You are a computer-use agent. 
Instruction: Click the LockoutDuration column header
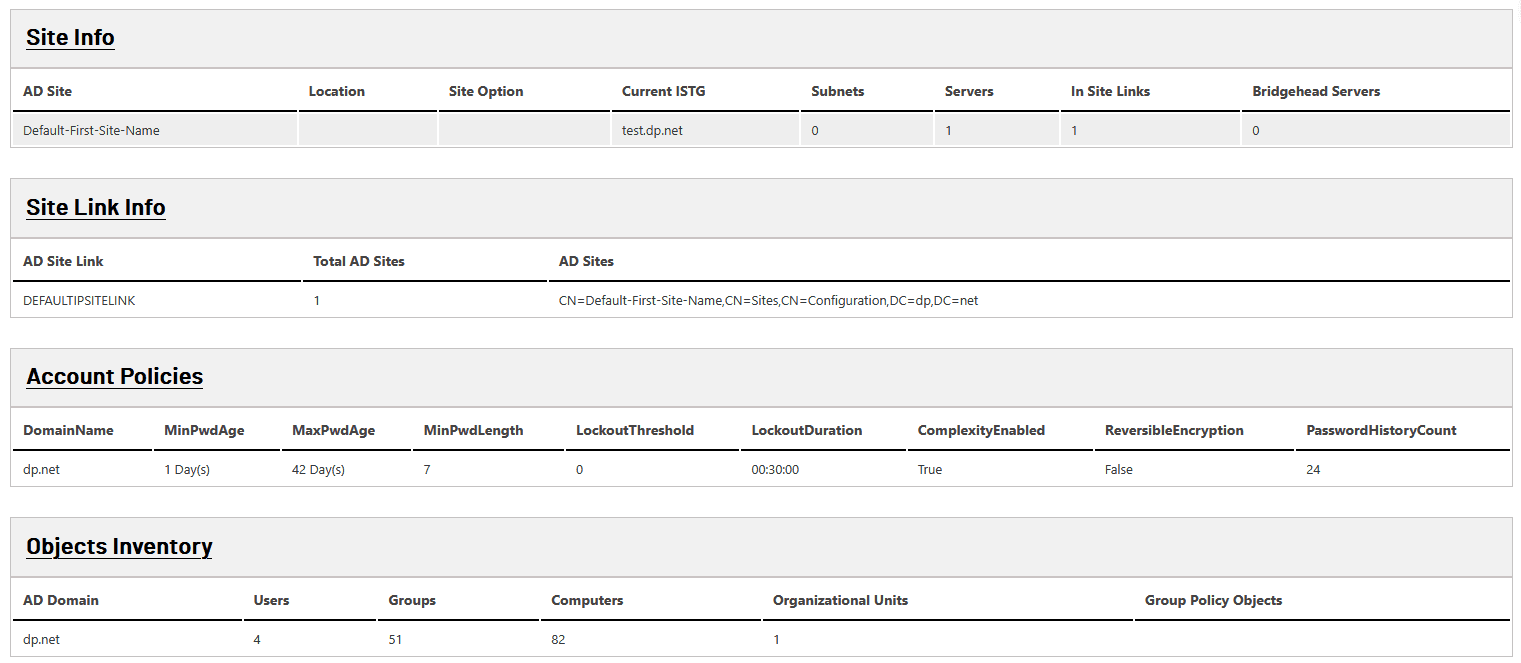click(x=807, y=430)
